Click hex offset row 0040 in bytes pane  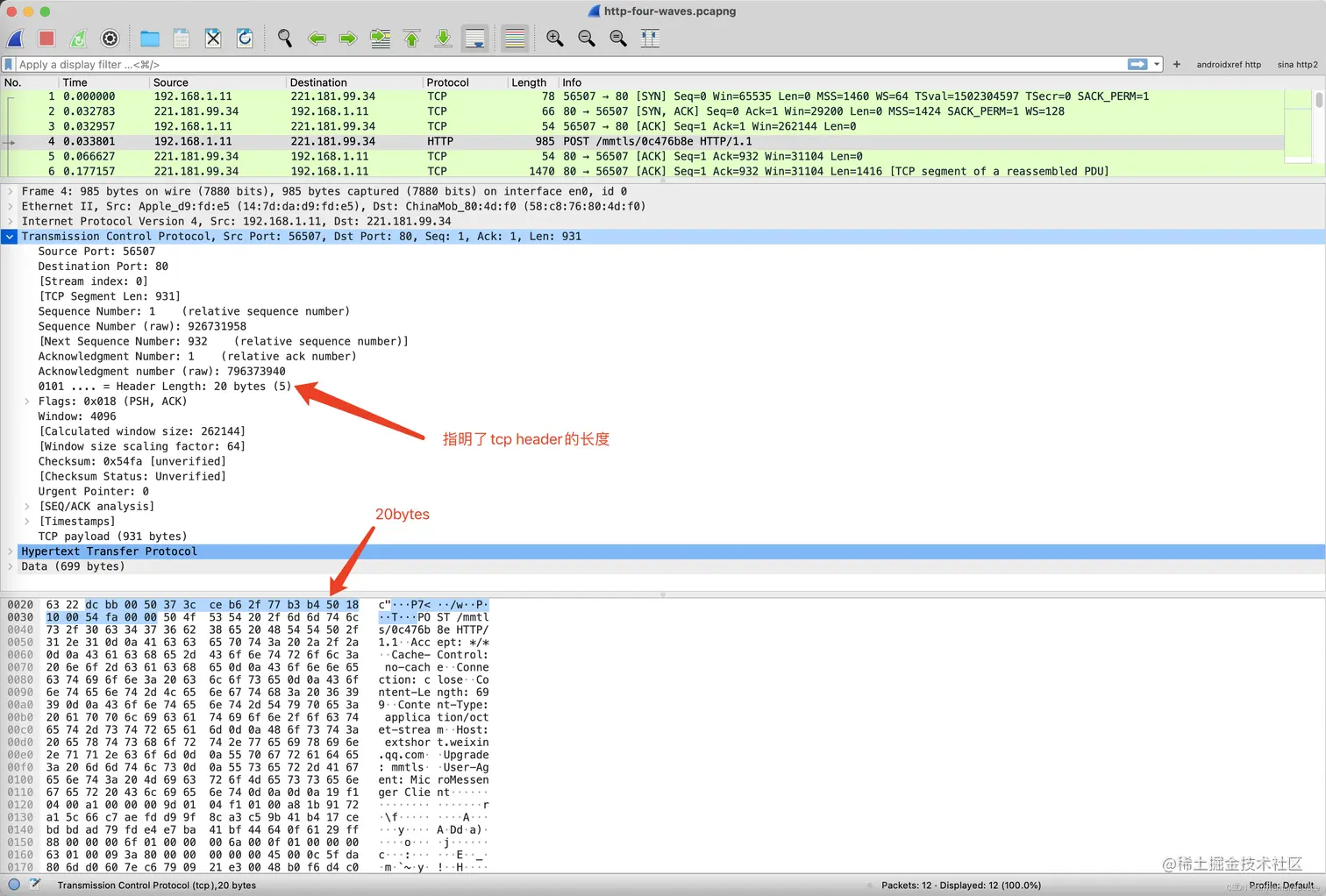[20, 629]
